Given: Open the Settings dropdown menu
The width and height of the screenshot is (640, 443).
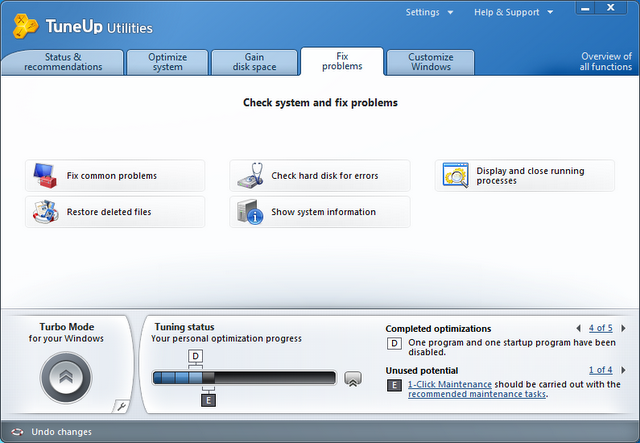Looking at the screenshot, I should 429,12.
